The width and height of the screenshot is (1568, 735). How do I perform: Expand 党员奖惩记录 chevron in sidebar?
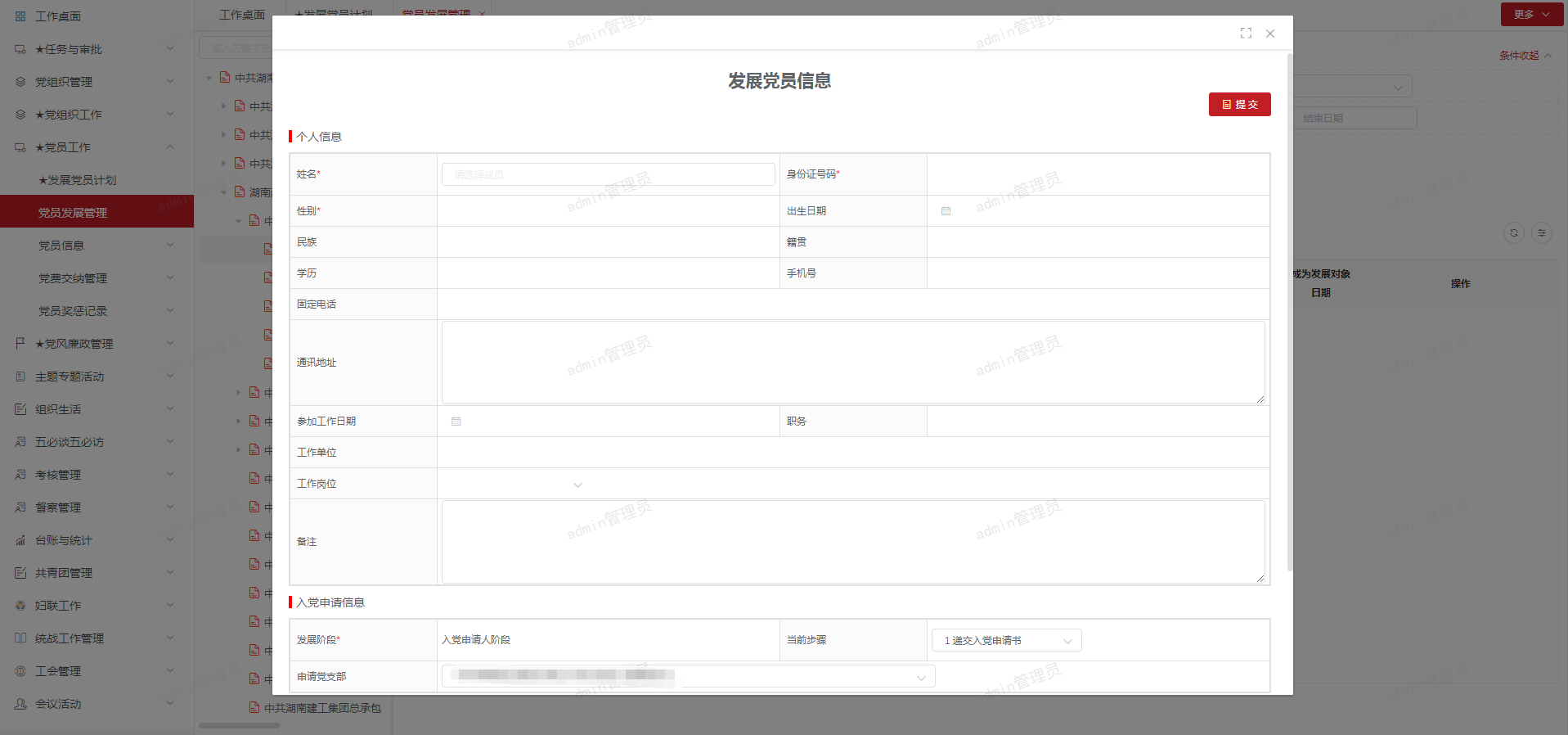point(170,311)
